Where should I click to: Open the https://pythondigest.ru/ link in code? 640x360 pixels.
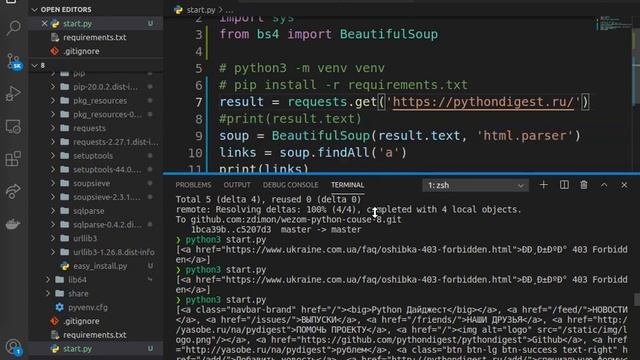click(x=483, y=102)
